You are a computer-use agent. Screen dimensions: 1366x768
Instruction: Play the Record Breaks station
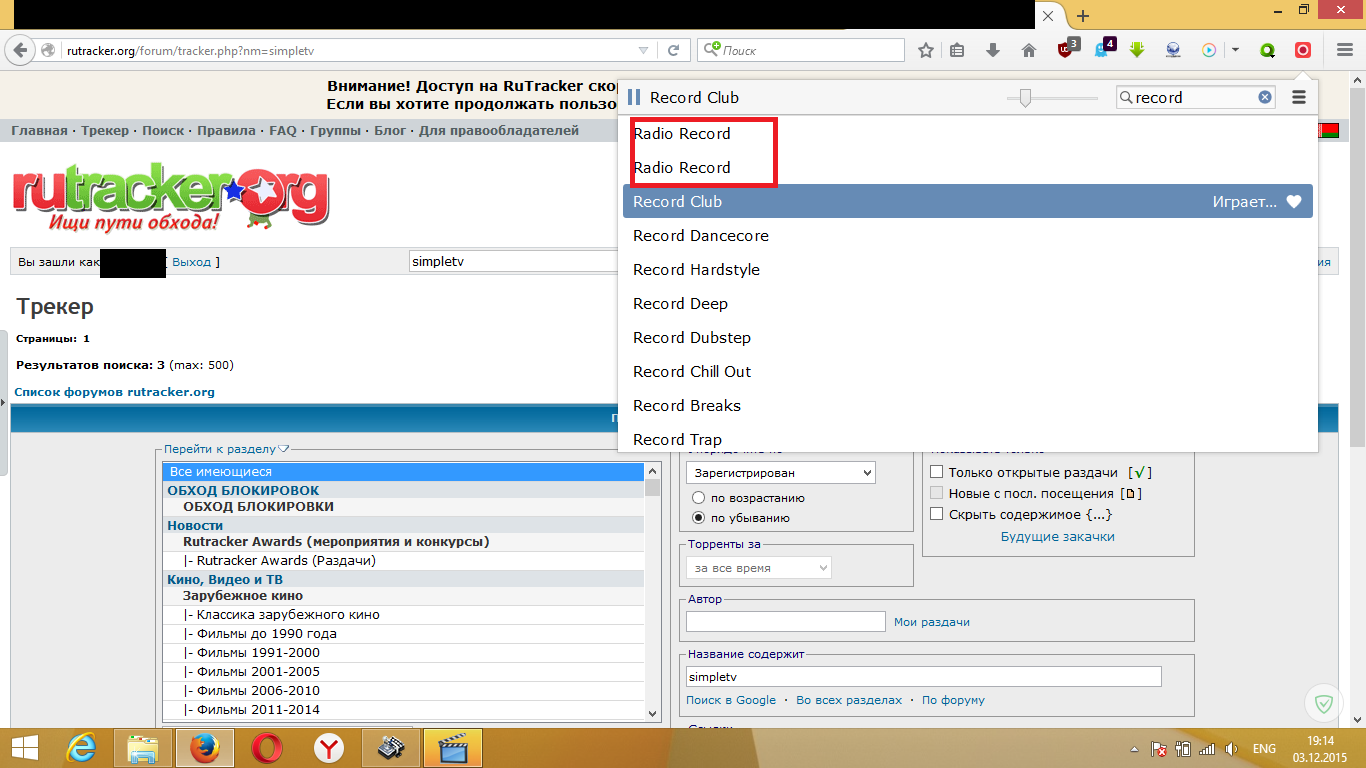pyautogui.click(x=967, y=406)
